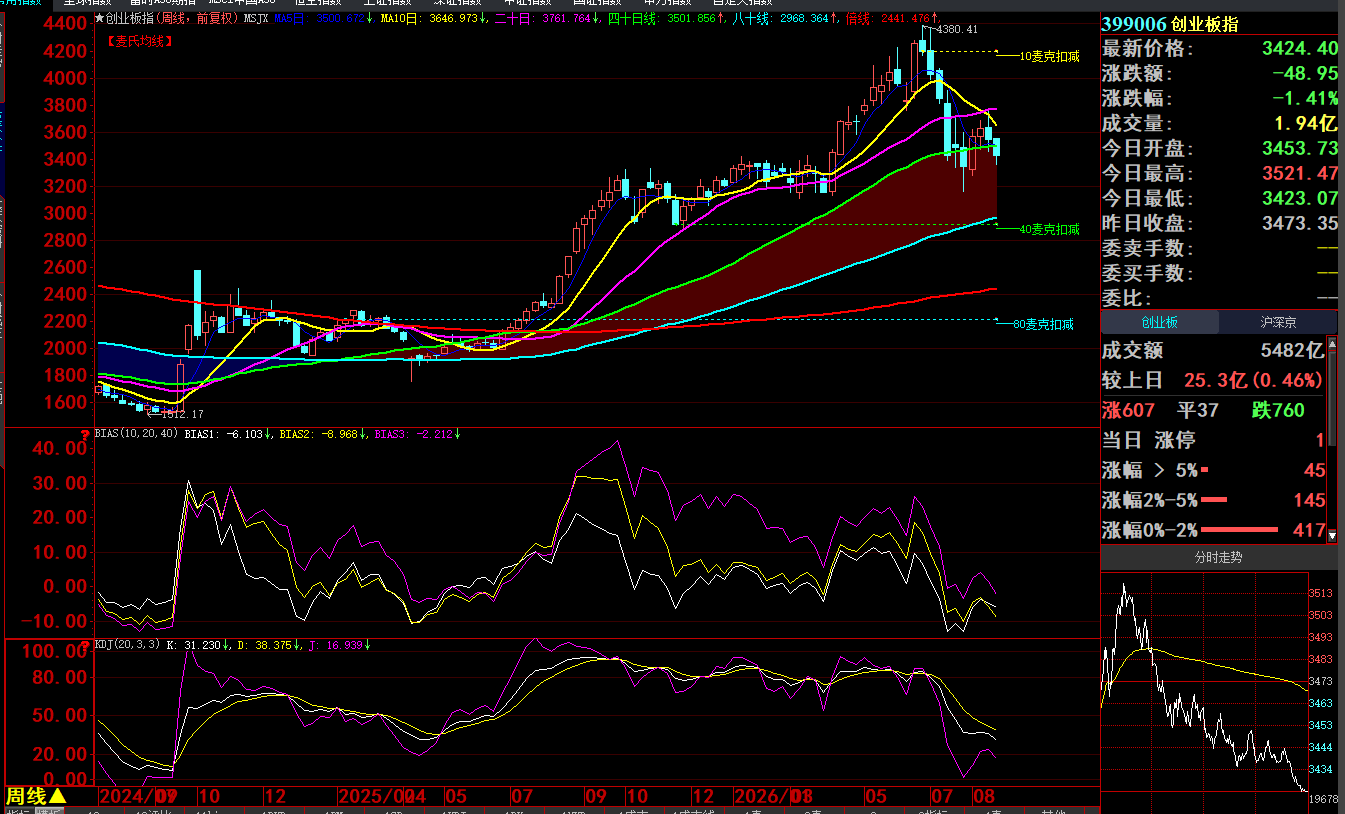Image resolution: width=1345 pixels, height=814 pixels.
Task: Select the 倍线 2441.476 label
Action: [892, 18]
